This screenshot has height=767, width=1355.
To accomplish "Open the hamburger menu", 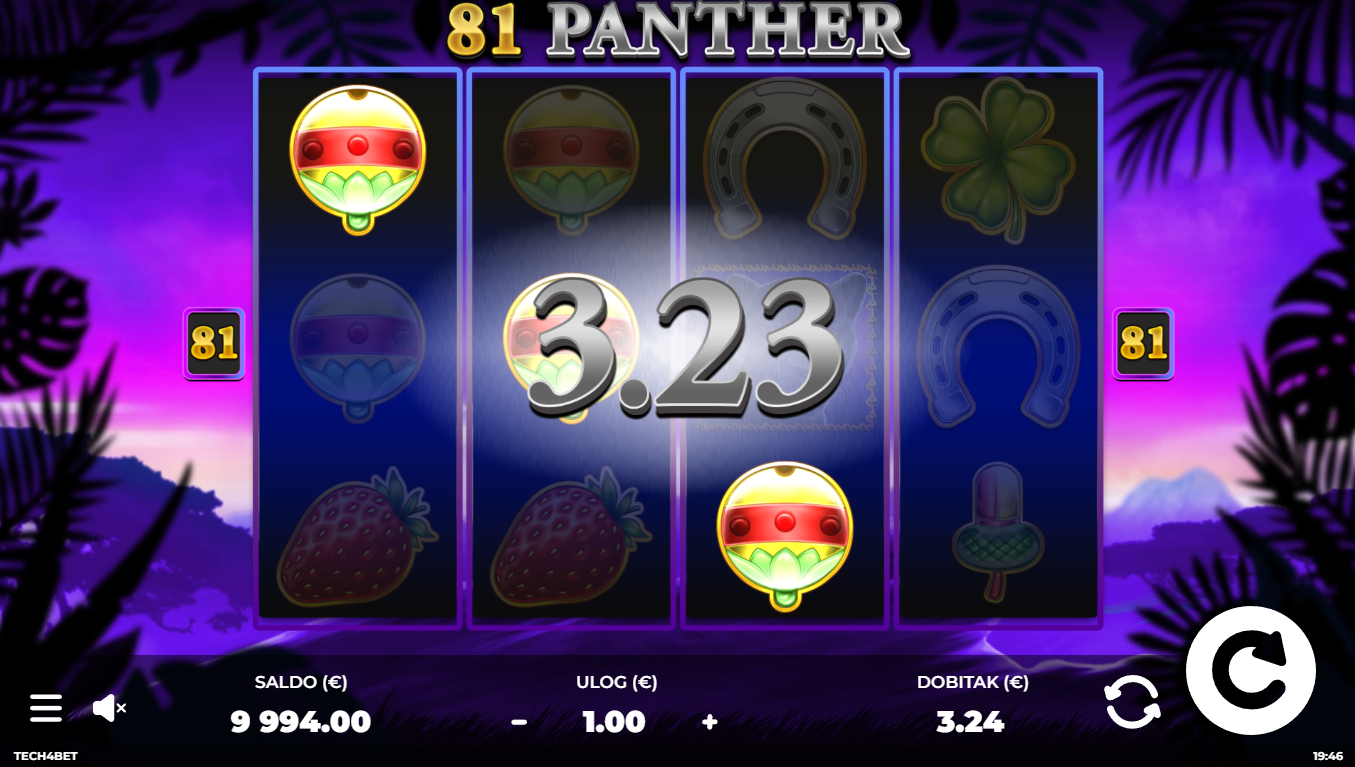I will (x=46, y=708).
